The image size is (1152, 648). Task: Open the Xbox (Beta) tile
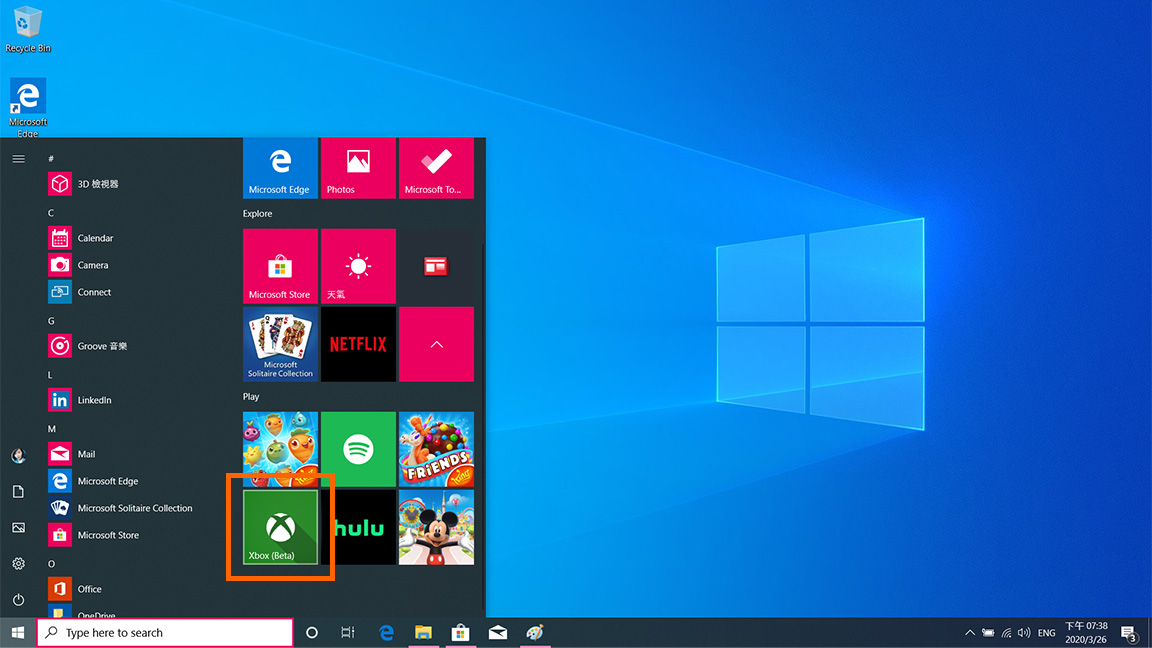click(281, 527)
